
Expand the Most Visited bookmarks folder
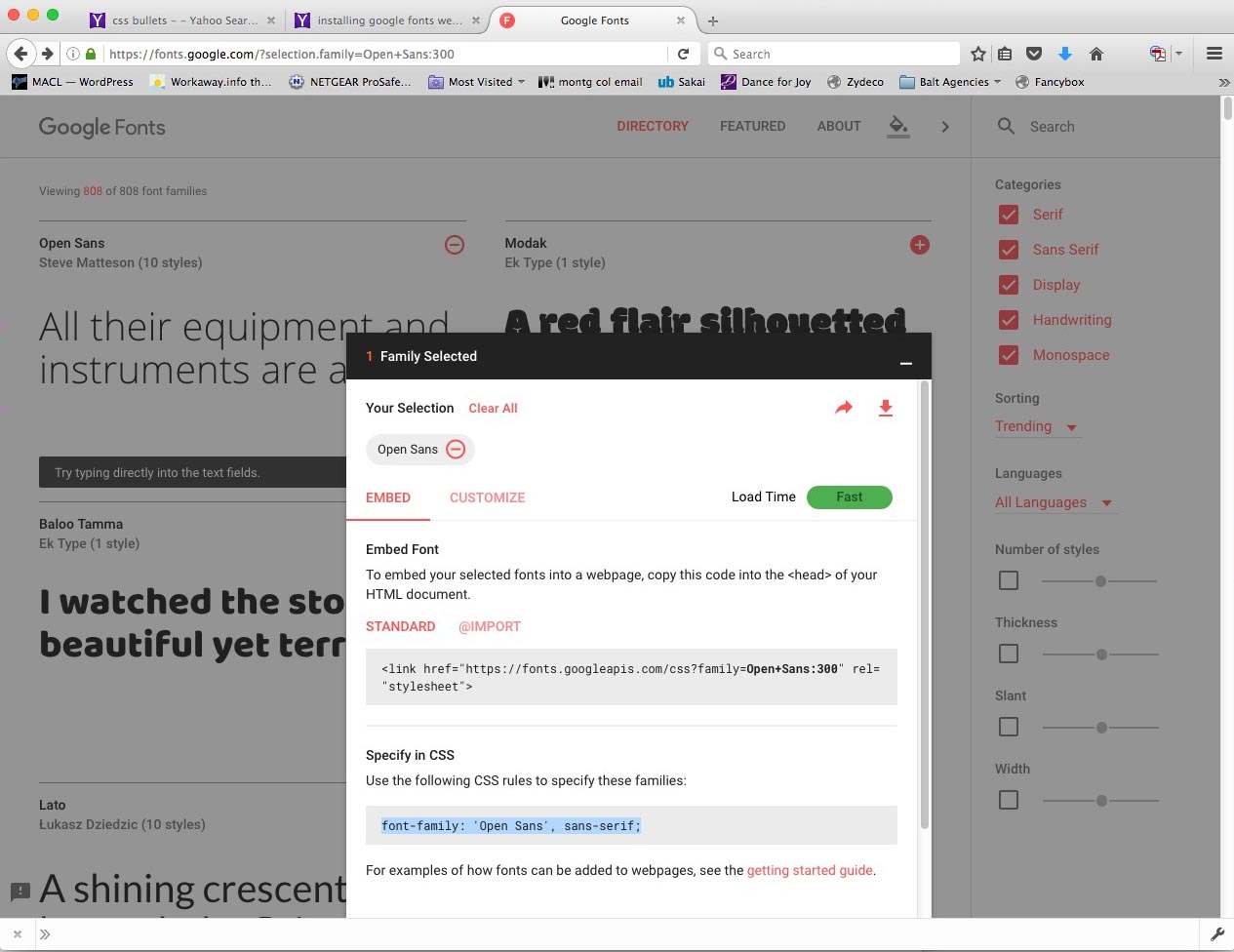point(477,82)
